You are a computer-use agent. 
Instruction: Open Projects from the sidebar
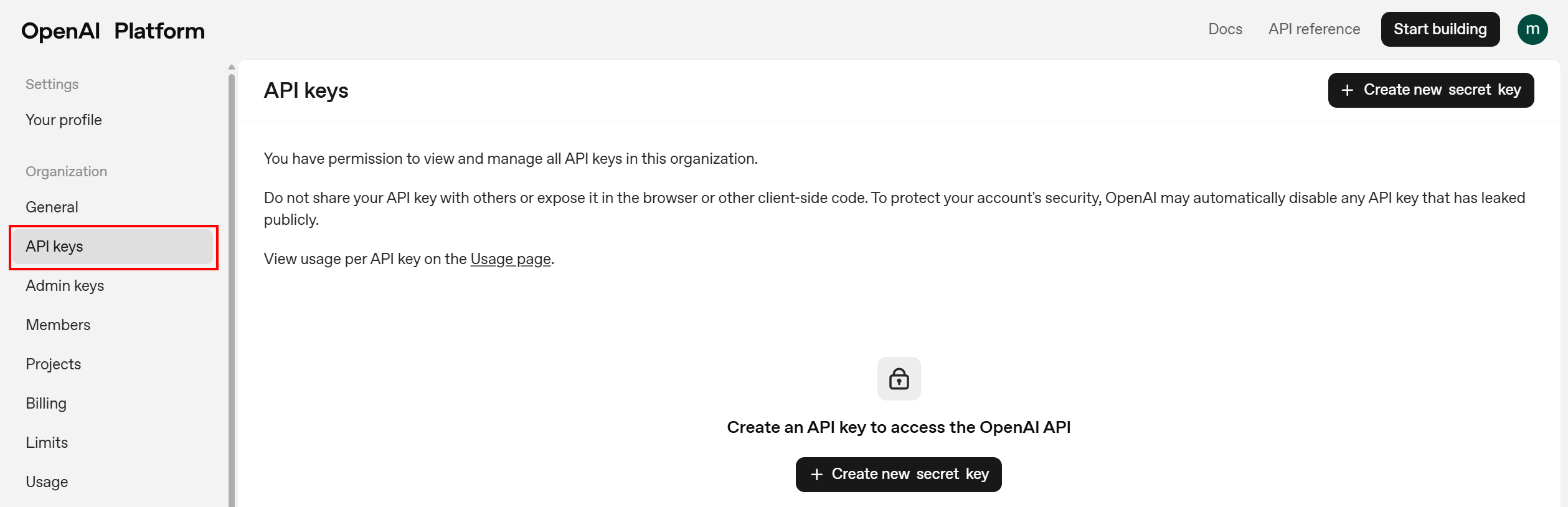click(53, 364)
